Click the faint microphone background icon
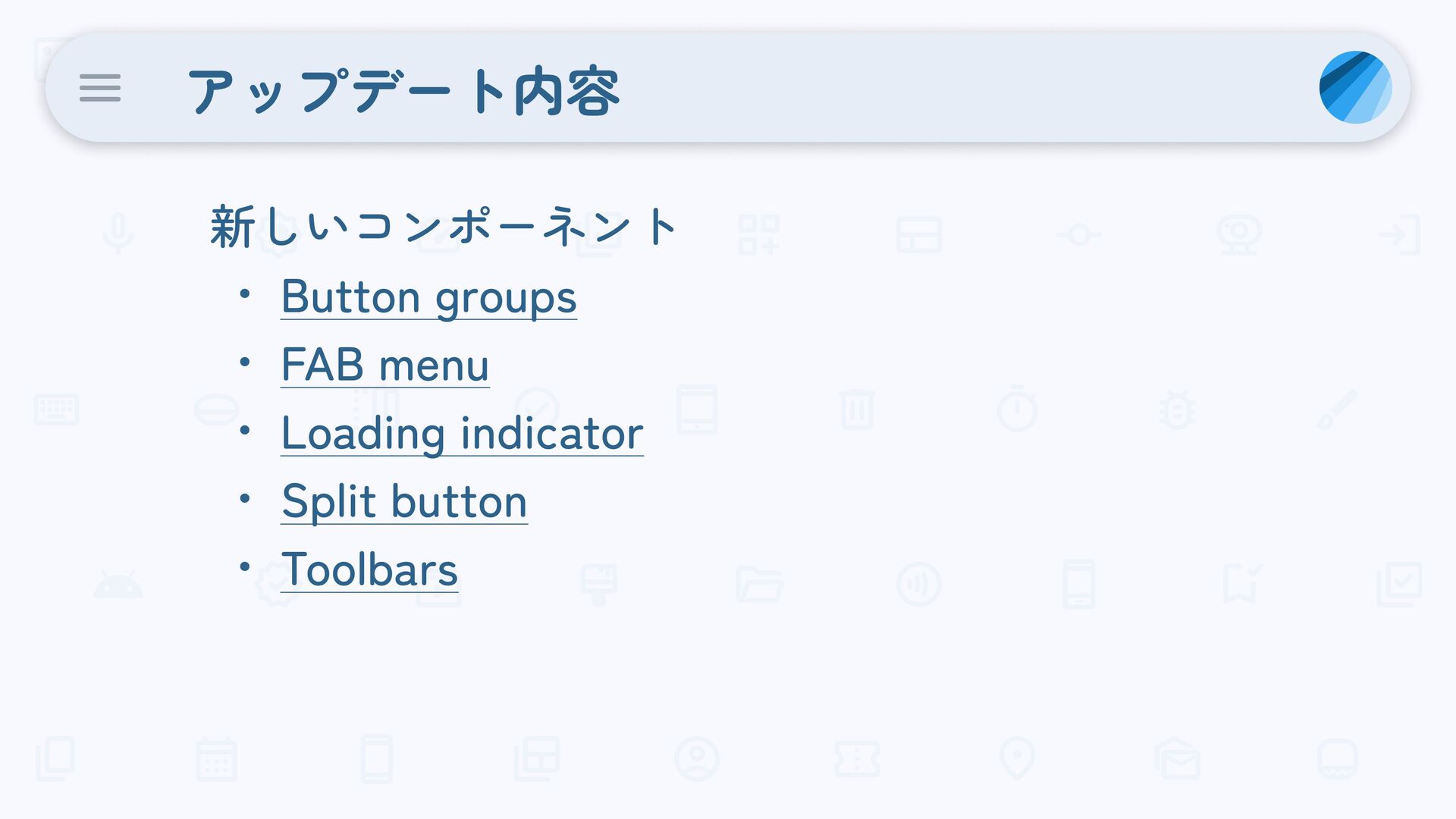 (118, 234)
